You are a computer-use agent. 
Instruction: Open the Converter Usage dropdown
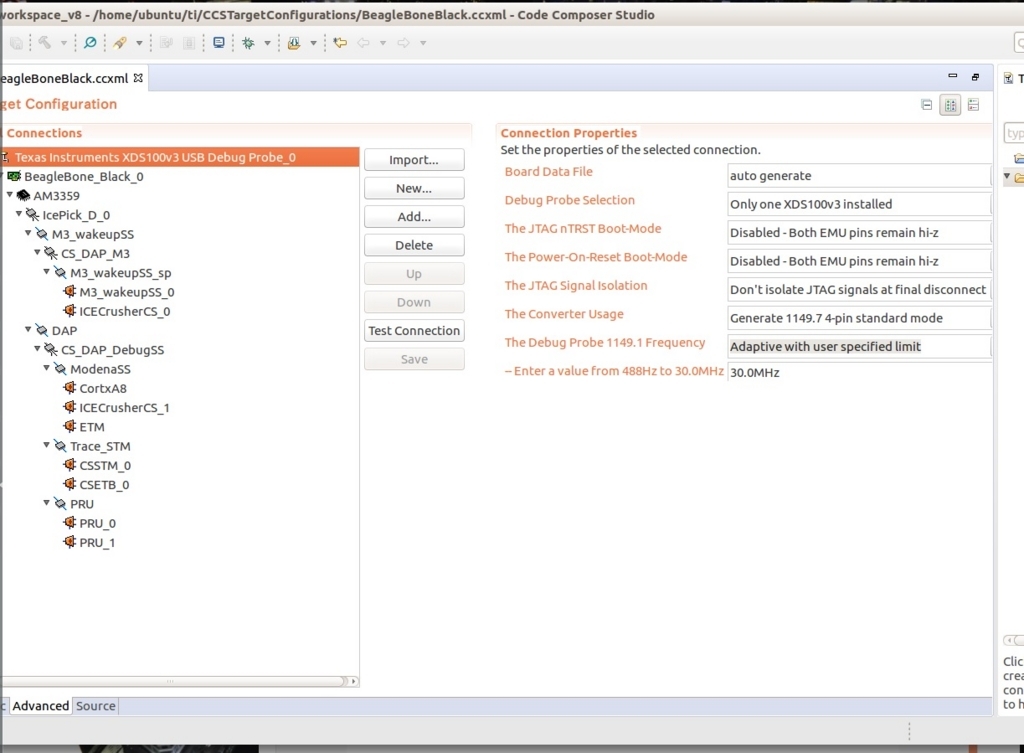[859, 318]
